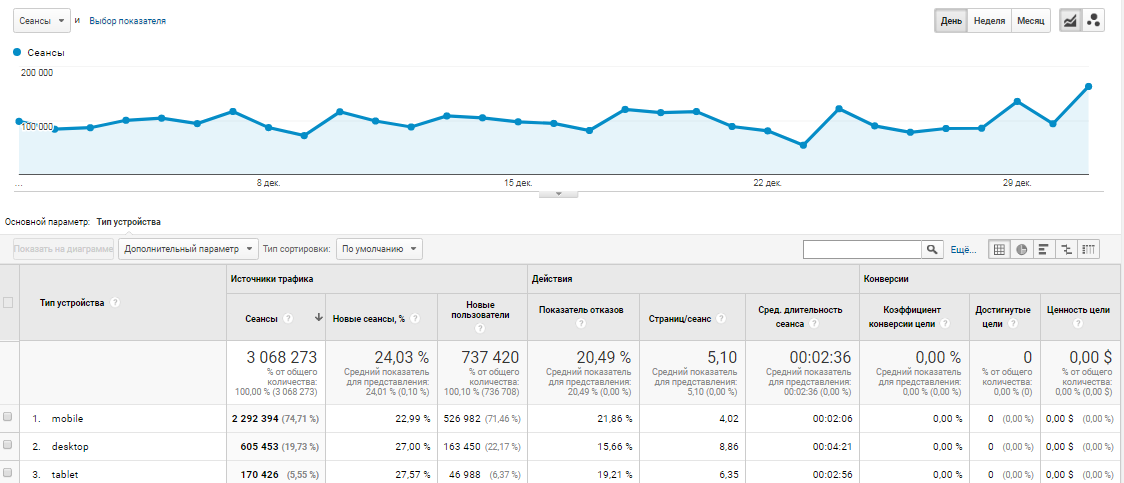Open Дополнительный параметр dropdown

187,248
